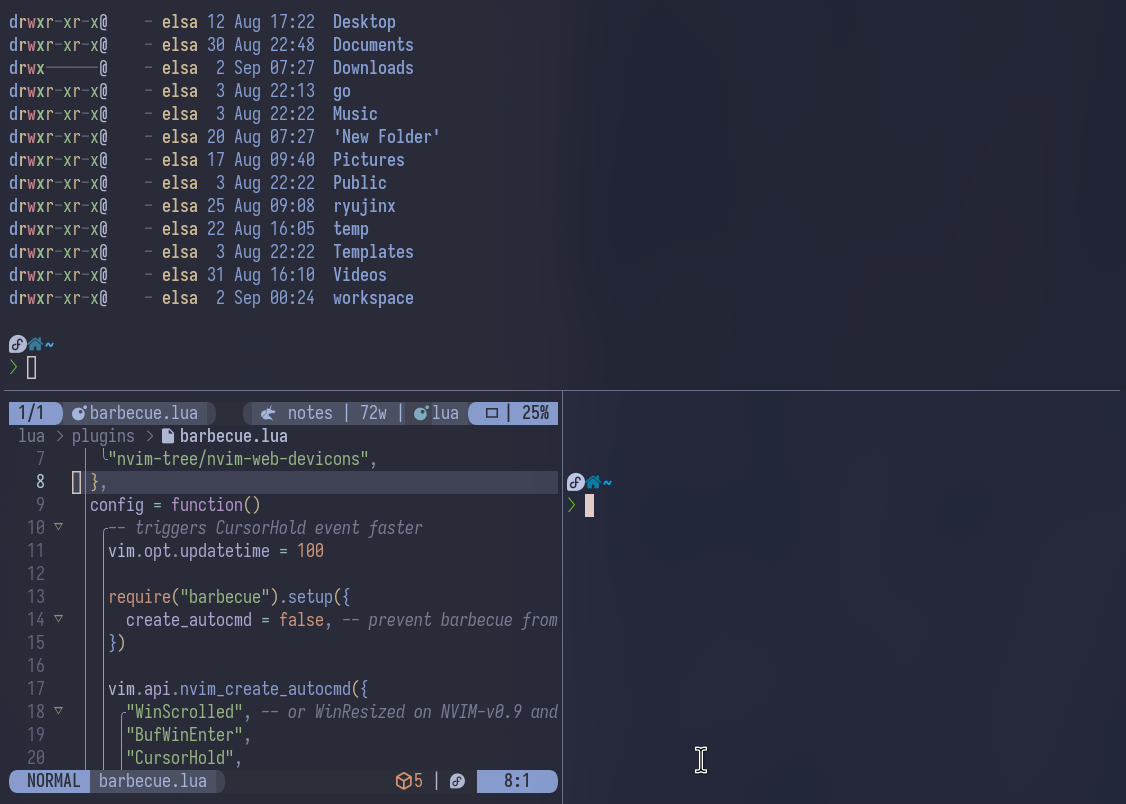Image resolution: width=1126 pixels, height=804 pixels.
Task: Click the Pictures directory name
Action: click(x=368, y=159)
